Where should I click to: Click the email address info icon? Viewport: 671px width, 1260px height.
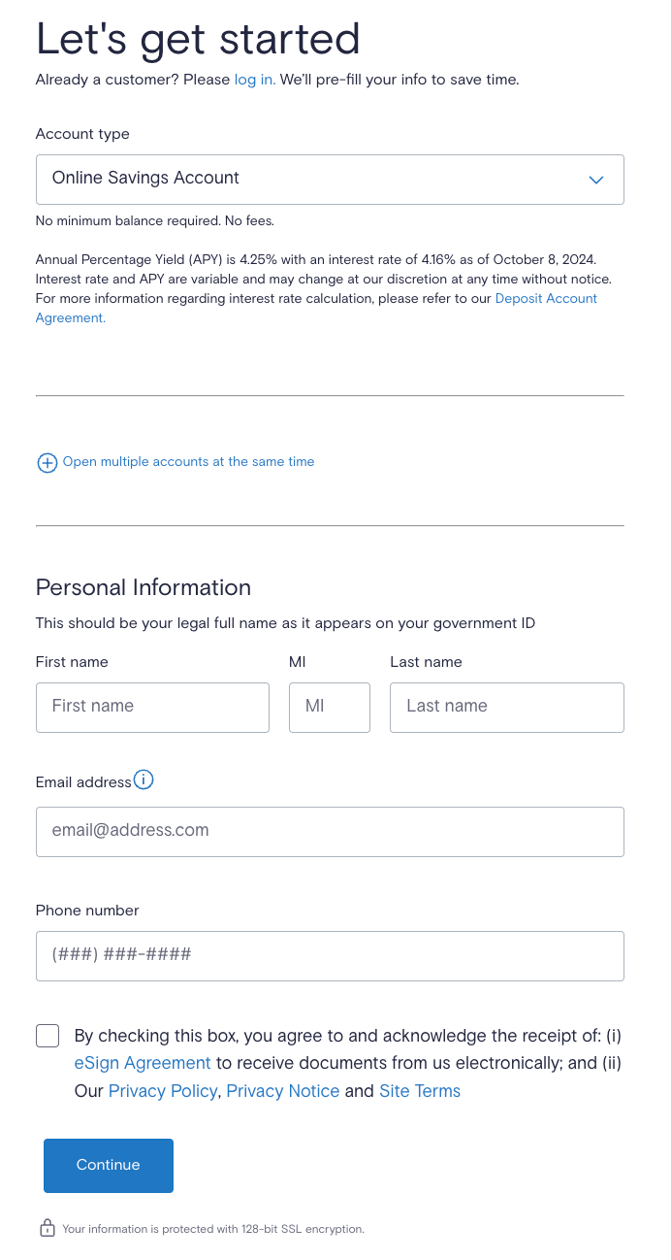click(x=143, y=780)
